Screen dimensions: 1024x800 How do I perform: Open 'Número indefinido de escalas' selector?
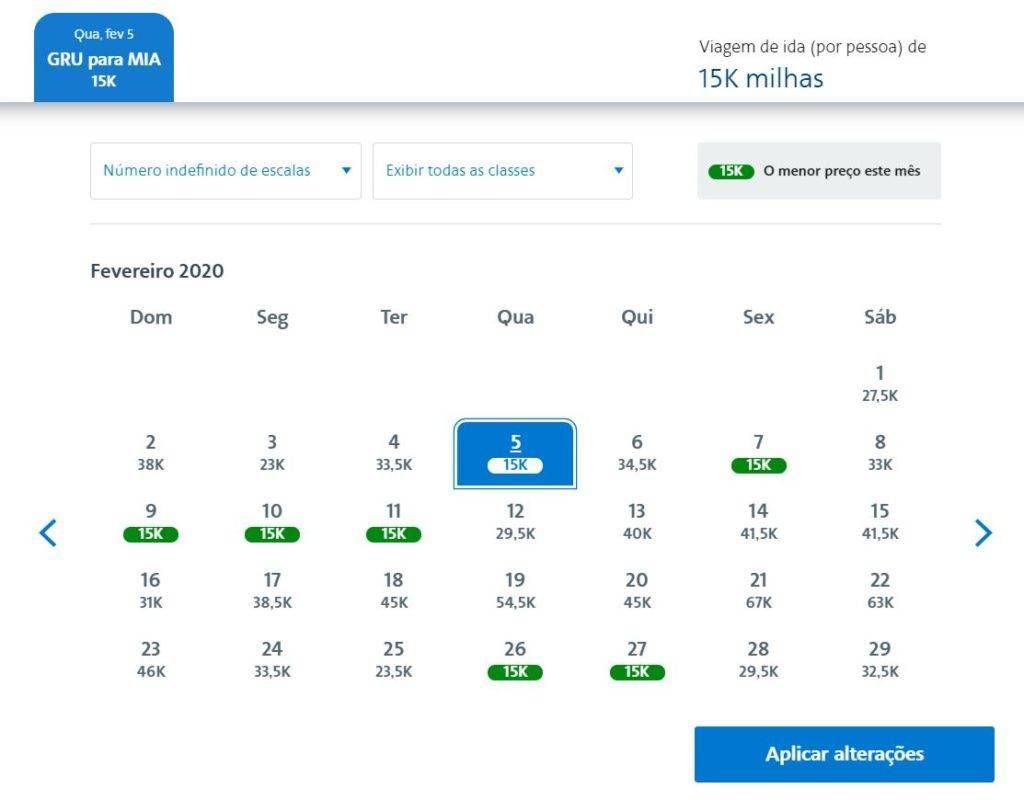pos(225,170)
